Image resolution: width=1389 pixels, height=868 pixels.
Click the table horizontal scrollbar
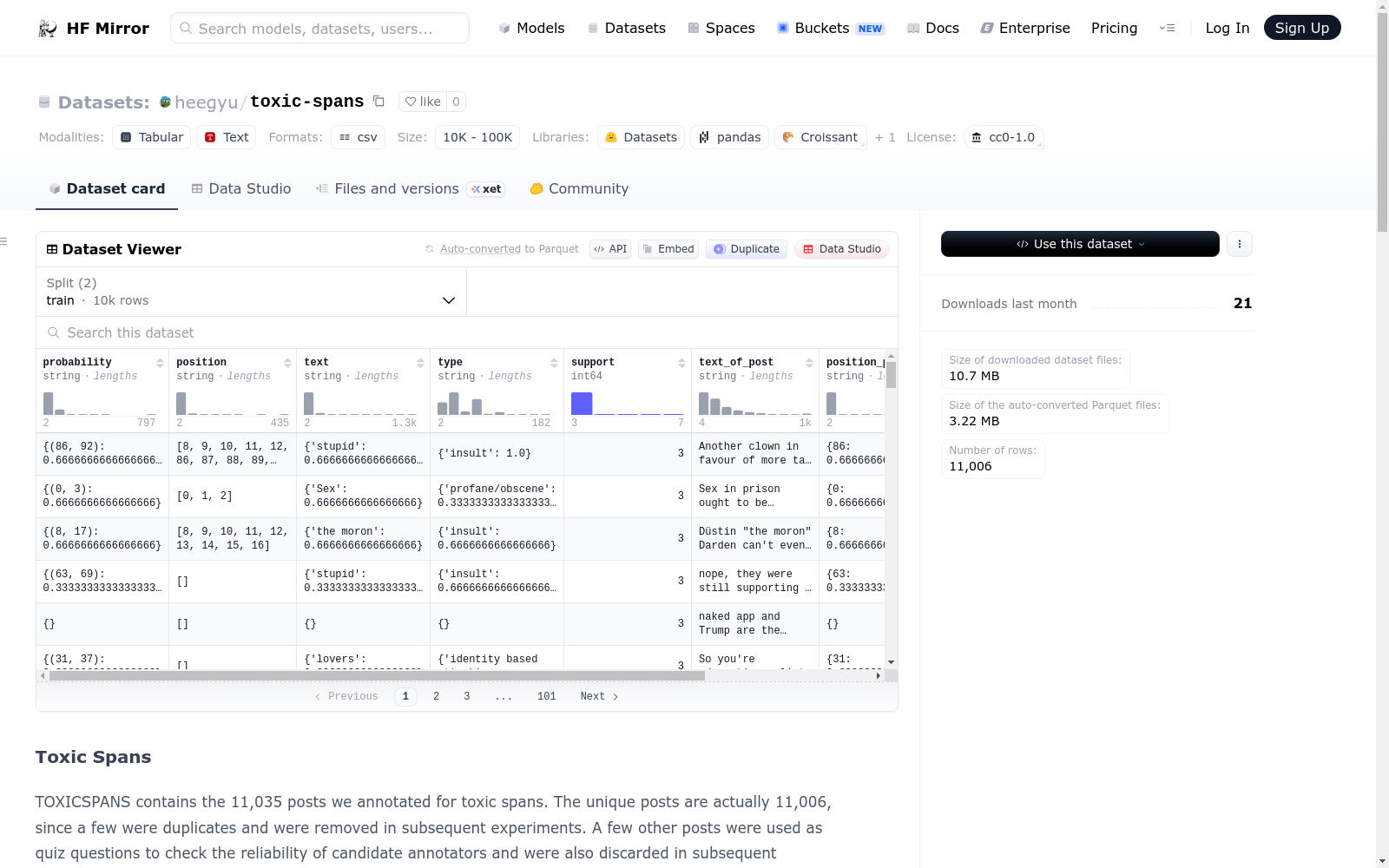(377, 675)
